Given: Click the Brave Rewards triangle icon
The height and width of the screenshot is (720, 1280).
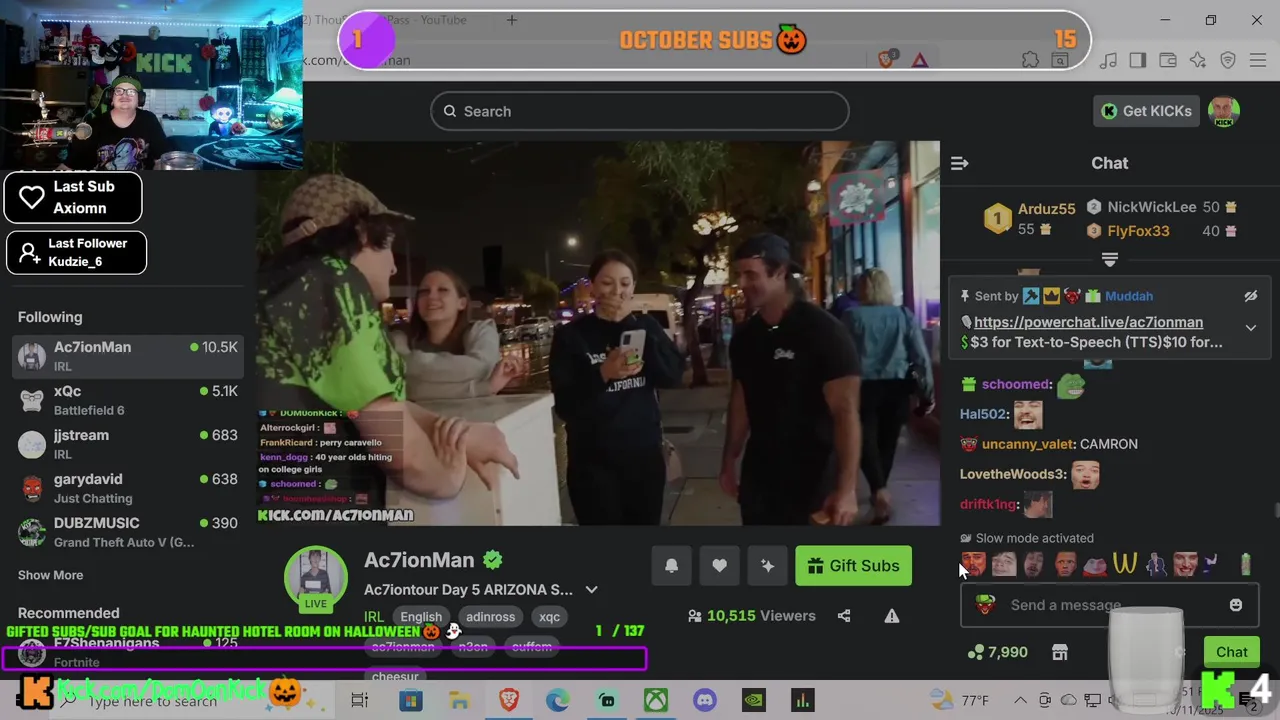Looking at the screenshot, I should pyautogui.click(x=920, y=60).
